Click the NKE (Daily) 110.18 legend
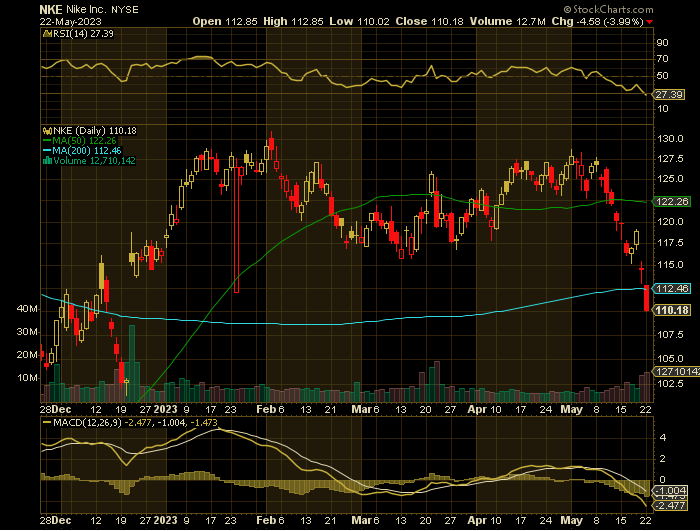 point(95,131)
